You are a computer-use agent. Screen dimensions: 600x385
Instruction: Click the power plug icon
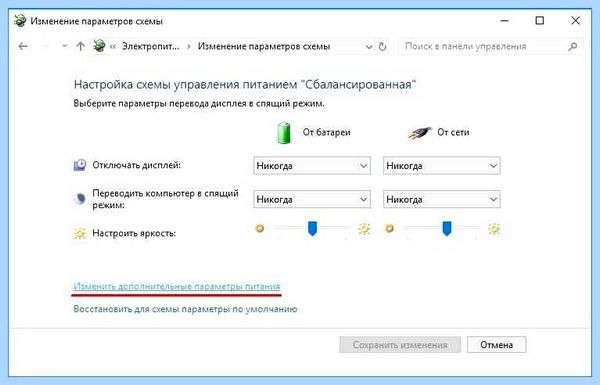(x=419, y=133)
